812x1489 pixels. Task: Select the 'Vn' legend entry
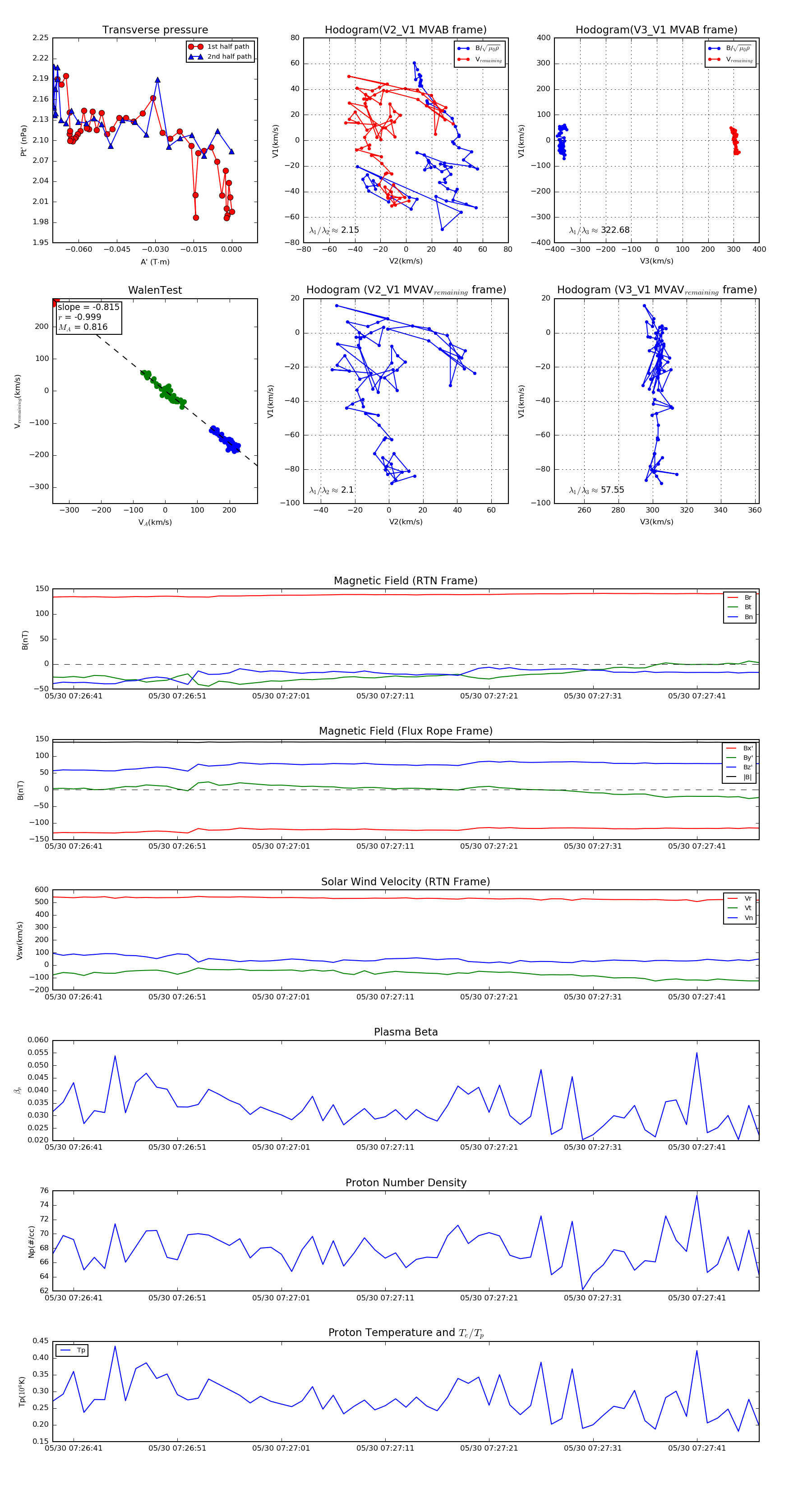point(740,918)
